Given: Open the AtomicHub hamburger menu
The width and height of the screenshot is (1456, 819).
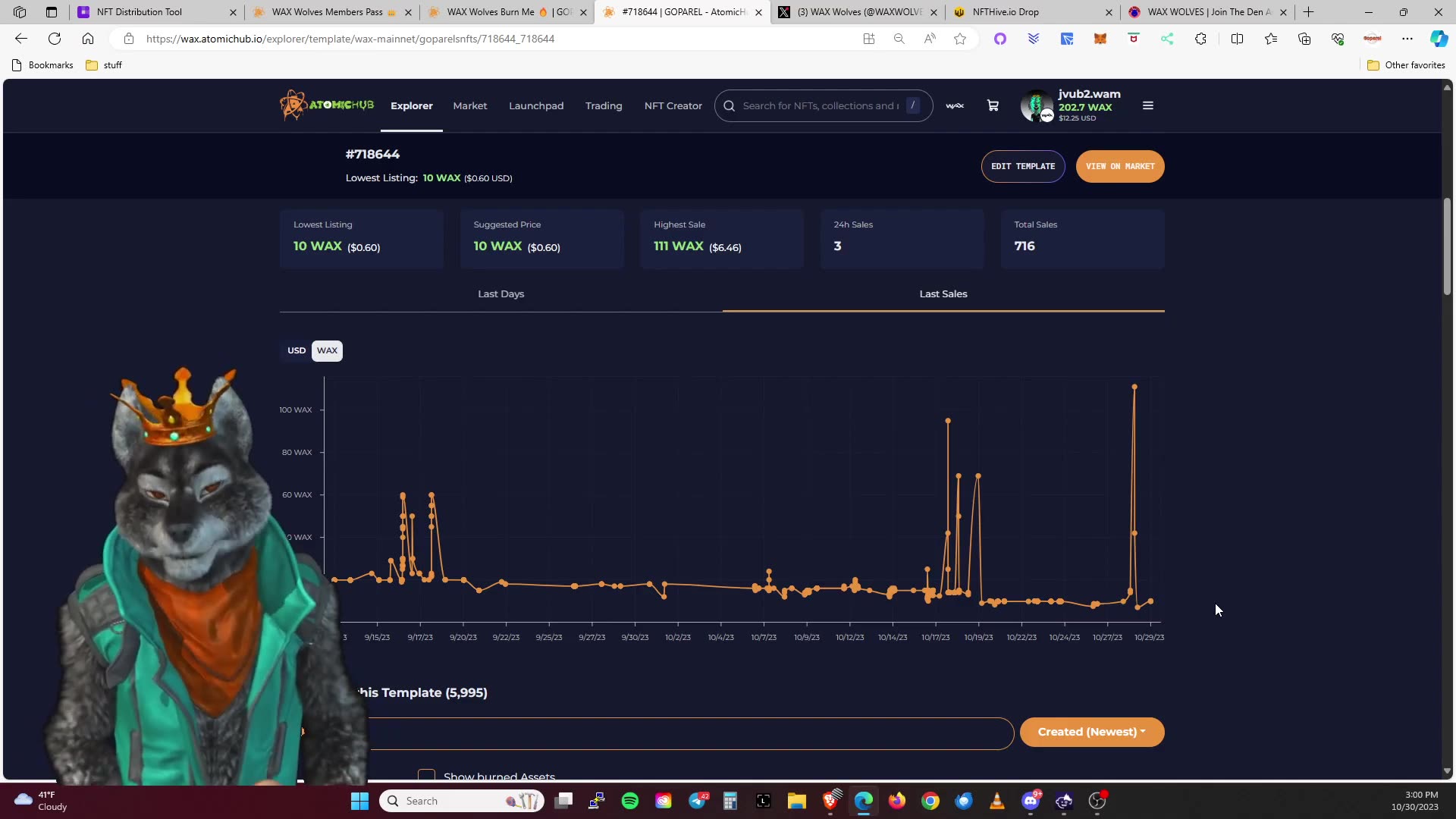Looking at the screenshot, I should click(x=1147, y=105).
